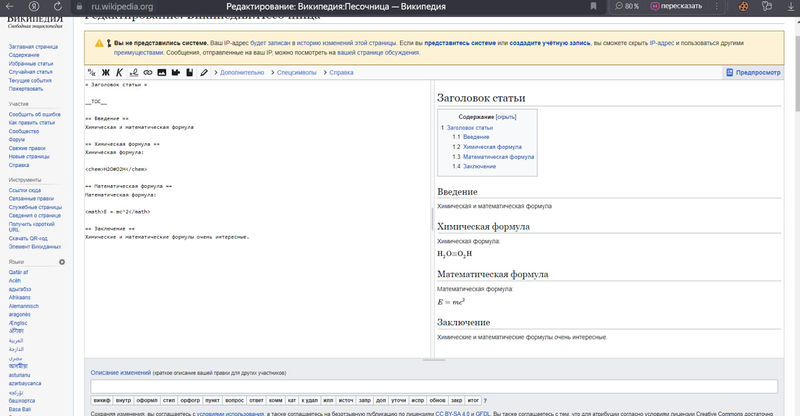Open extensions icon next to cookie
Screen dimensions: 800x416
click(x=766, y=7)
